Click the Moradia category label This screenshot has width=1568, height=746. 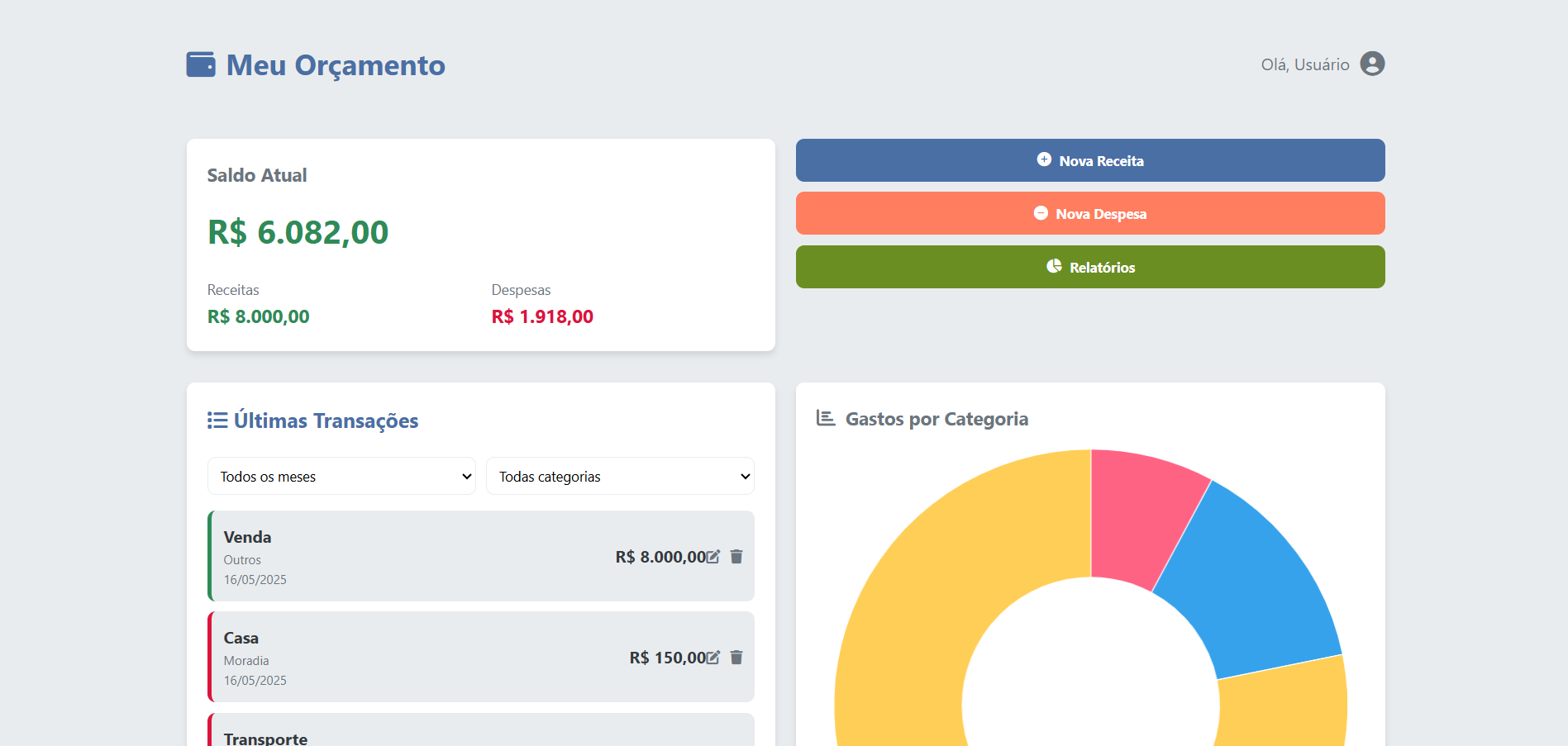pyautogui.click(x=246, y=661)
